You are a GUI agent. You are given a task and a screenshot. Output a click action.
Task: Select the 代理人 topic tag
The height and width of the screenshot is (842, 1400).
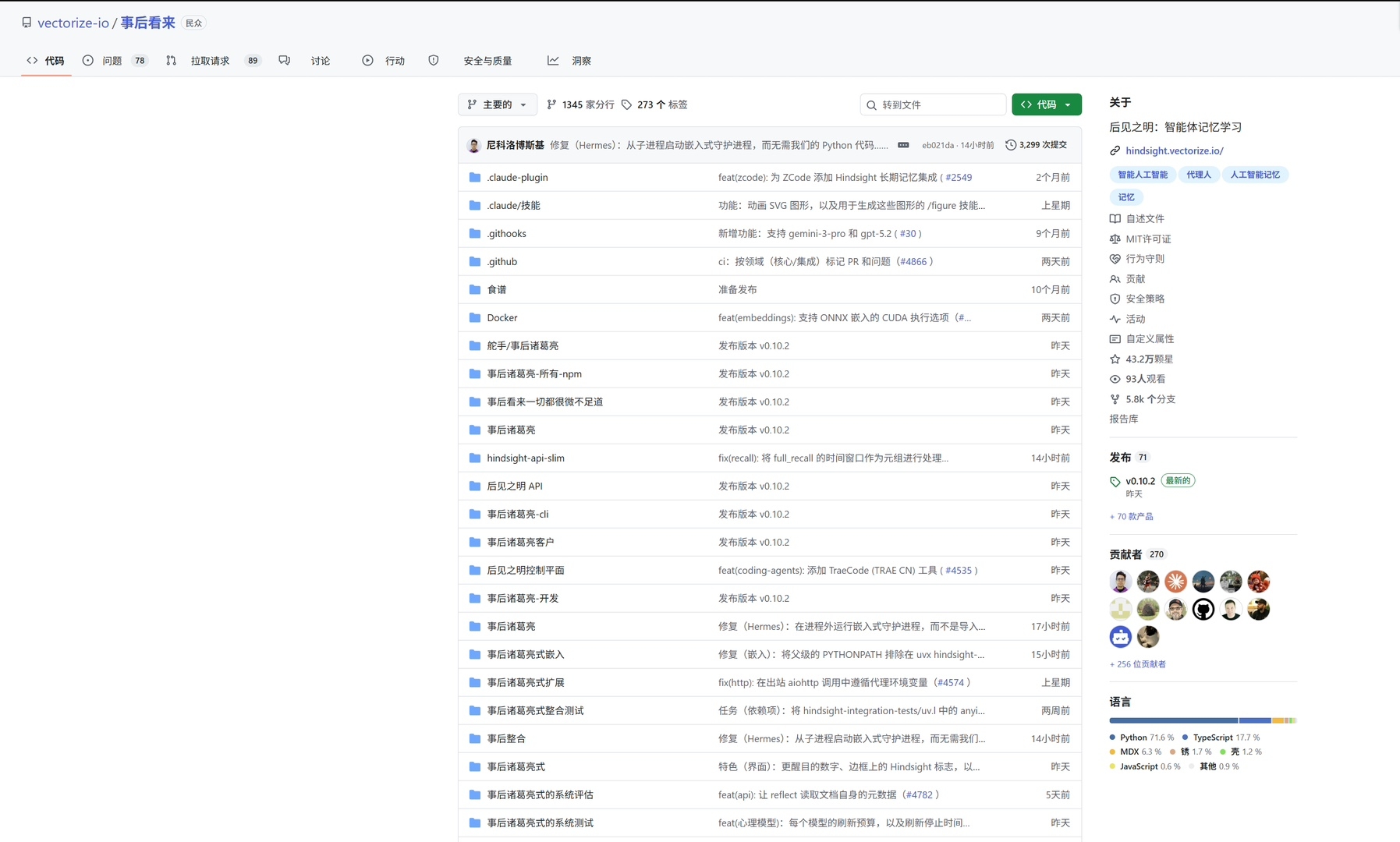(1199, 175)
